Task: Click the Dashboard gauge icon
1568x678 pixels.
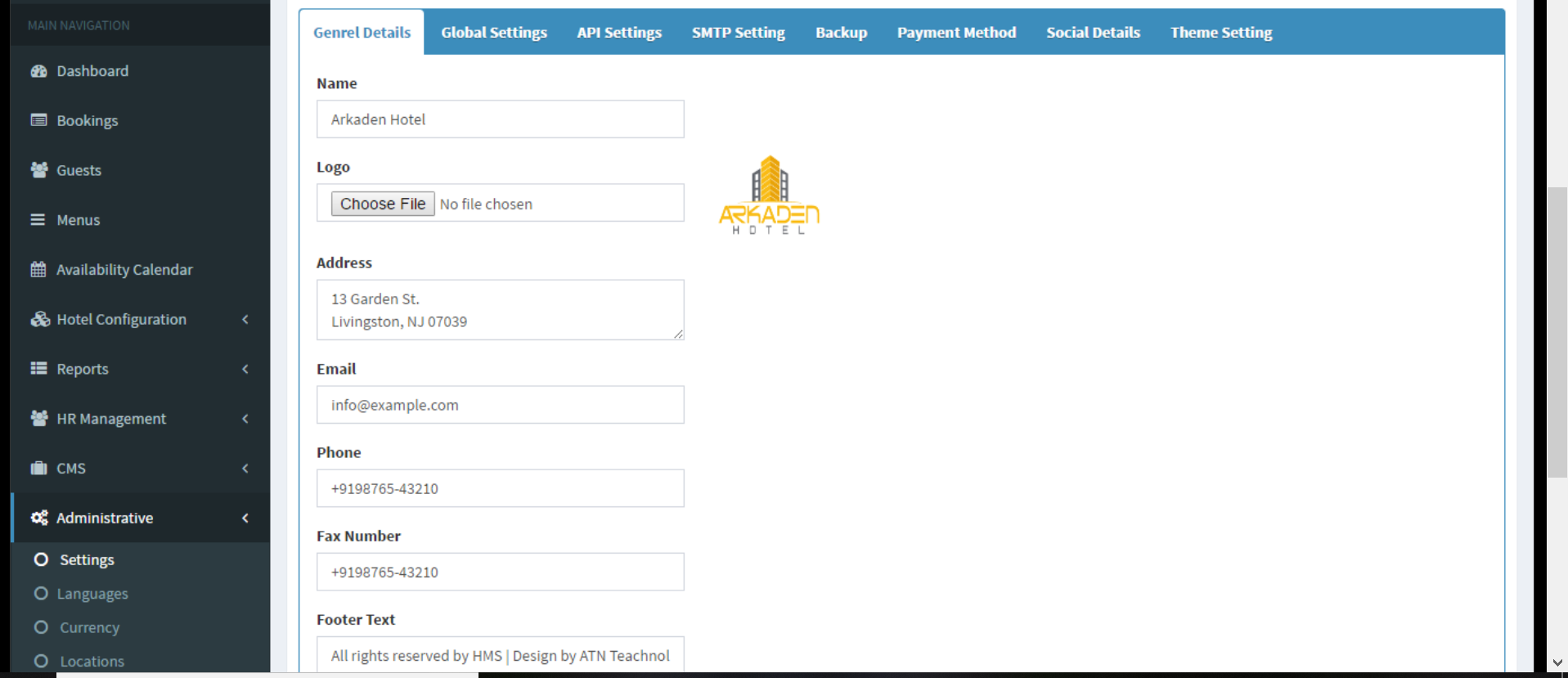Action: (x=38, y=71)
